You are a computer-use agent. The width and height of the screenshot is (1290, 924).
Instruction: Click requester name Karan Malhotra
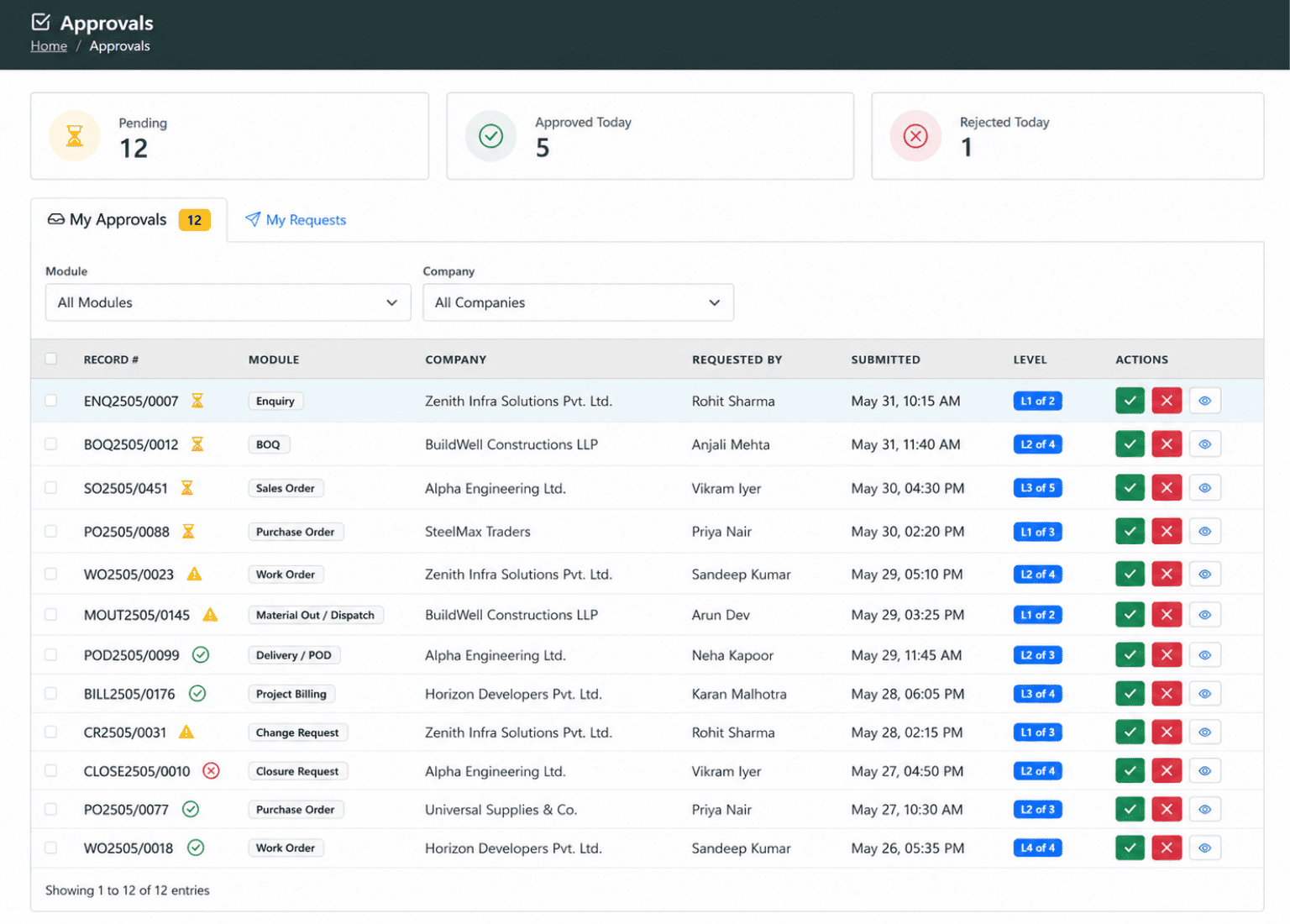(739, 694)
